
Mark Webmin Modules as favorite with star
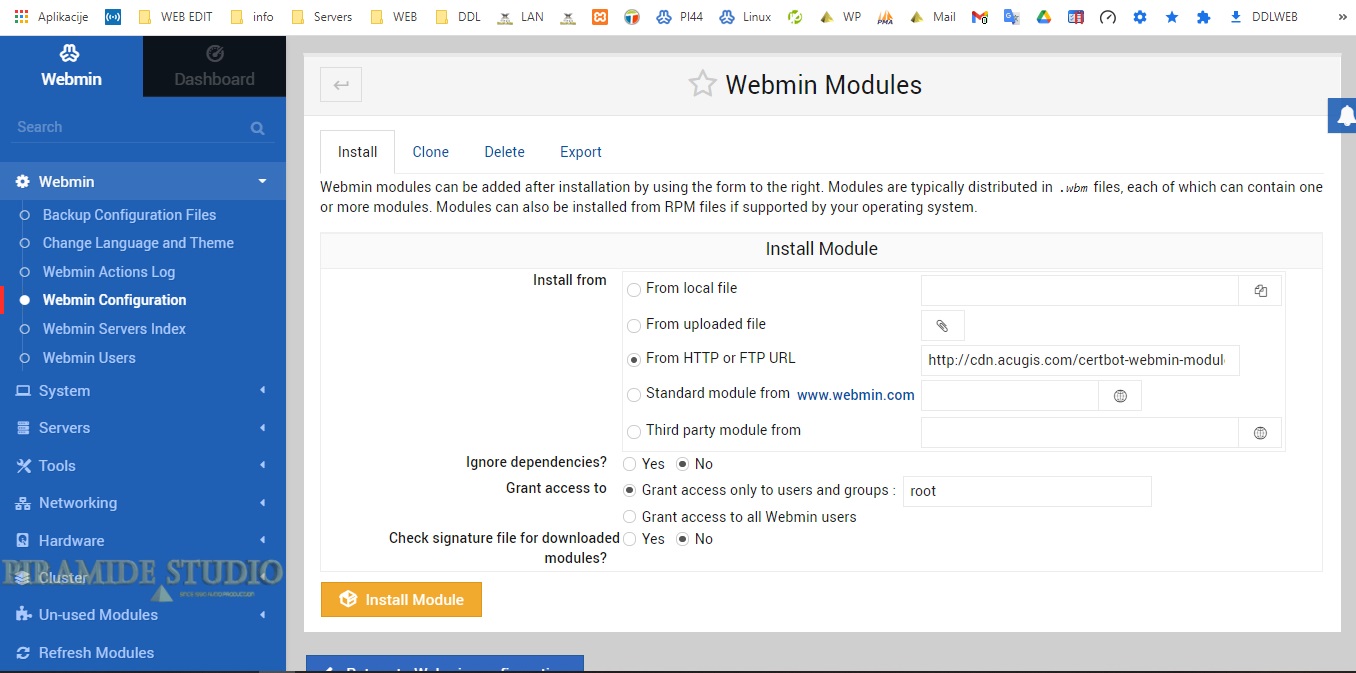[703, 84]
